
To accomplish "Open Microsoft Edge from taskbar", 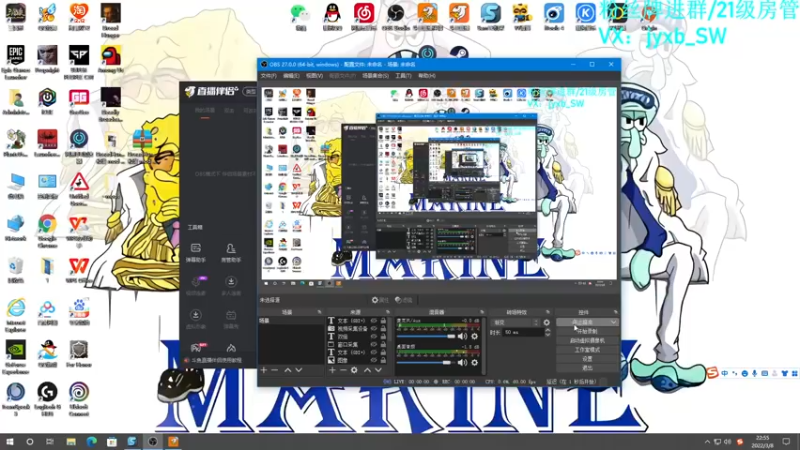I will [x=91, y=442].
